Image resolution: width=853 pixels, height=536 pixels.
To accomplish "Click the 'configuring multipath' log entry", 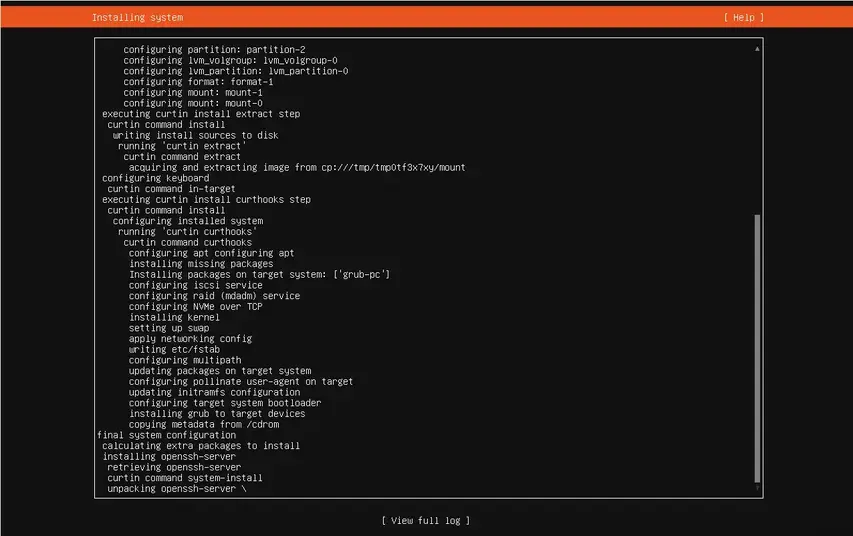I will click(x=184, y=360).
